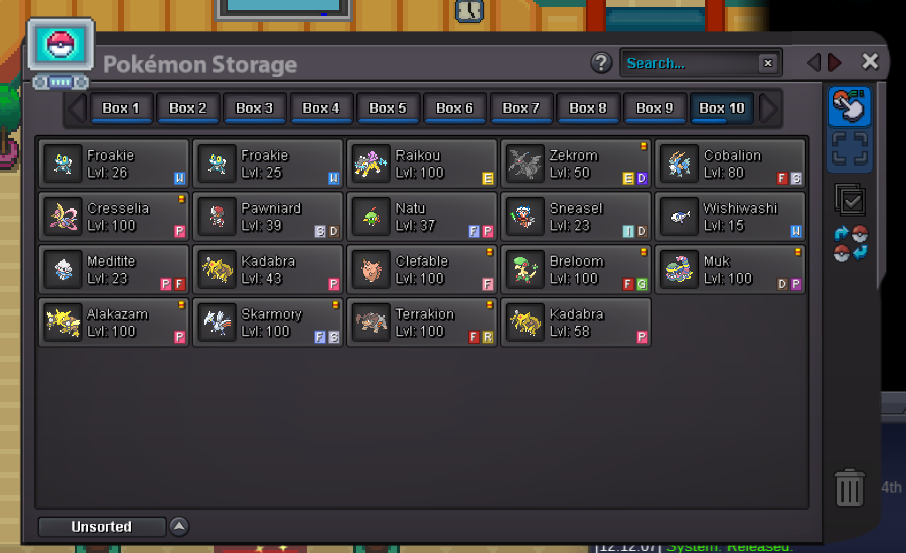Screen dimensions: 906x553
Task: Click the help question mark icon
Action: (x=601, y=62)
